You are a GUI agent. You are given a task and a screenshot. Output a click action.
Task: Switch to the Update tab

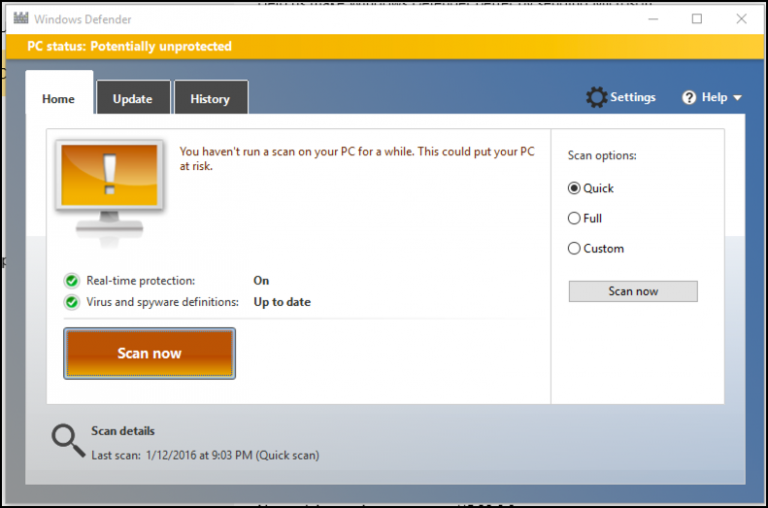coord(133,98)
